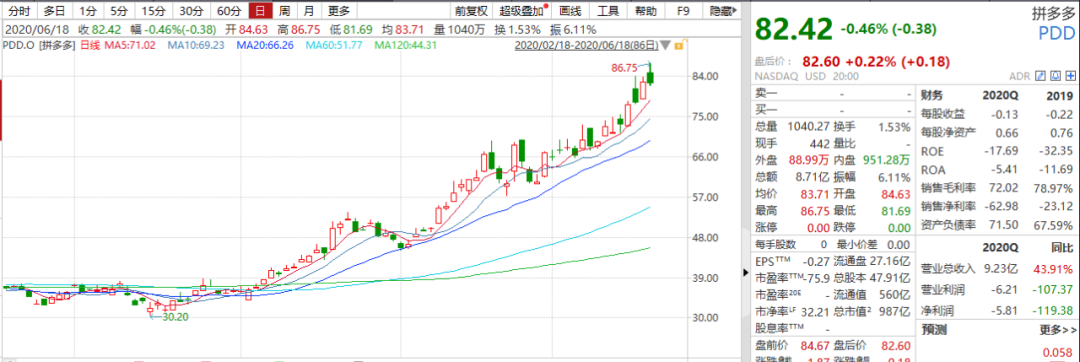Click the 86.75 high price marker
This screenshot has width=1080, height=362.
pos(623,67)
